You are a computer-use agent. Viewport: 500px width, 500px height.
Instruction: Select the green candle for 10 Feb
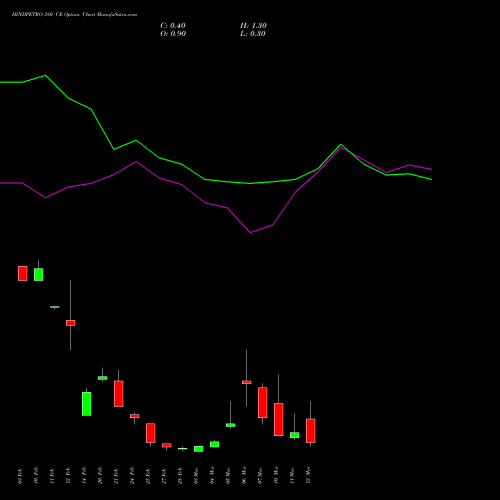pyautogui.click(x=39, y=274)
